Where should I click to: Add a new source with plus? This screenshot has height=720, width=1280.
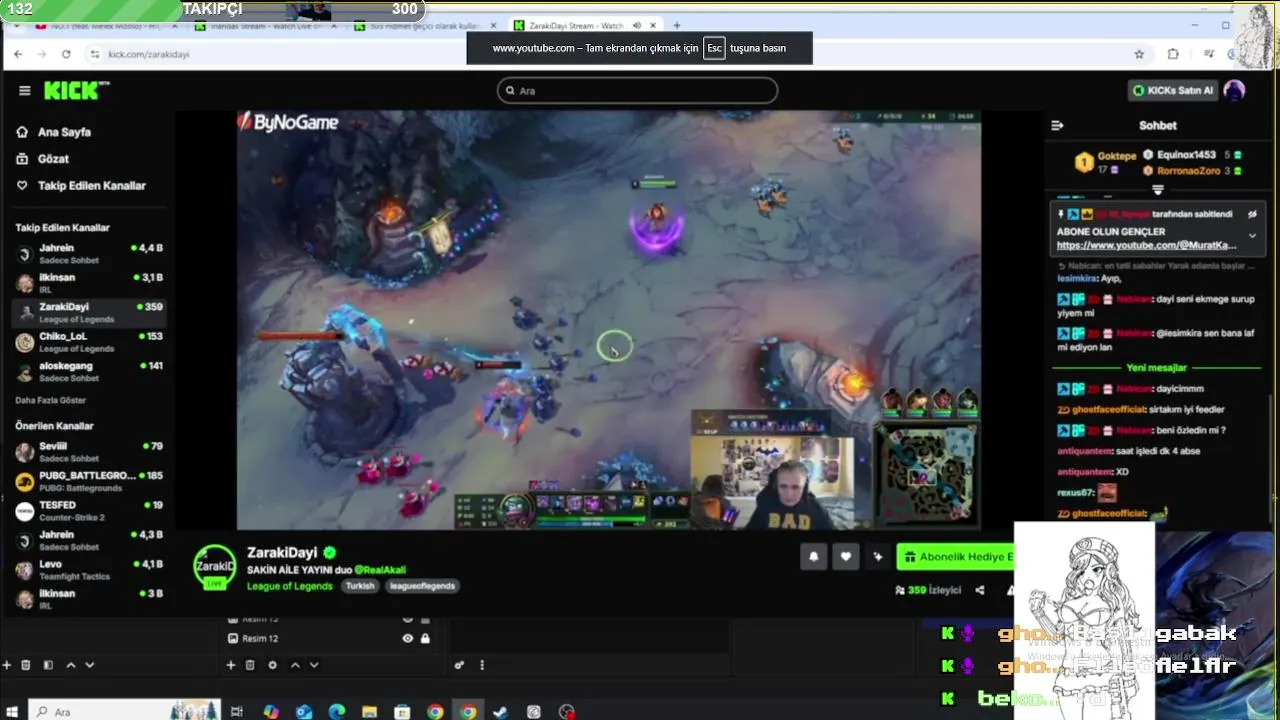[230, 665]
